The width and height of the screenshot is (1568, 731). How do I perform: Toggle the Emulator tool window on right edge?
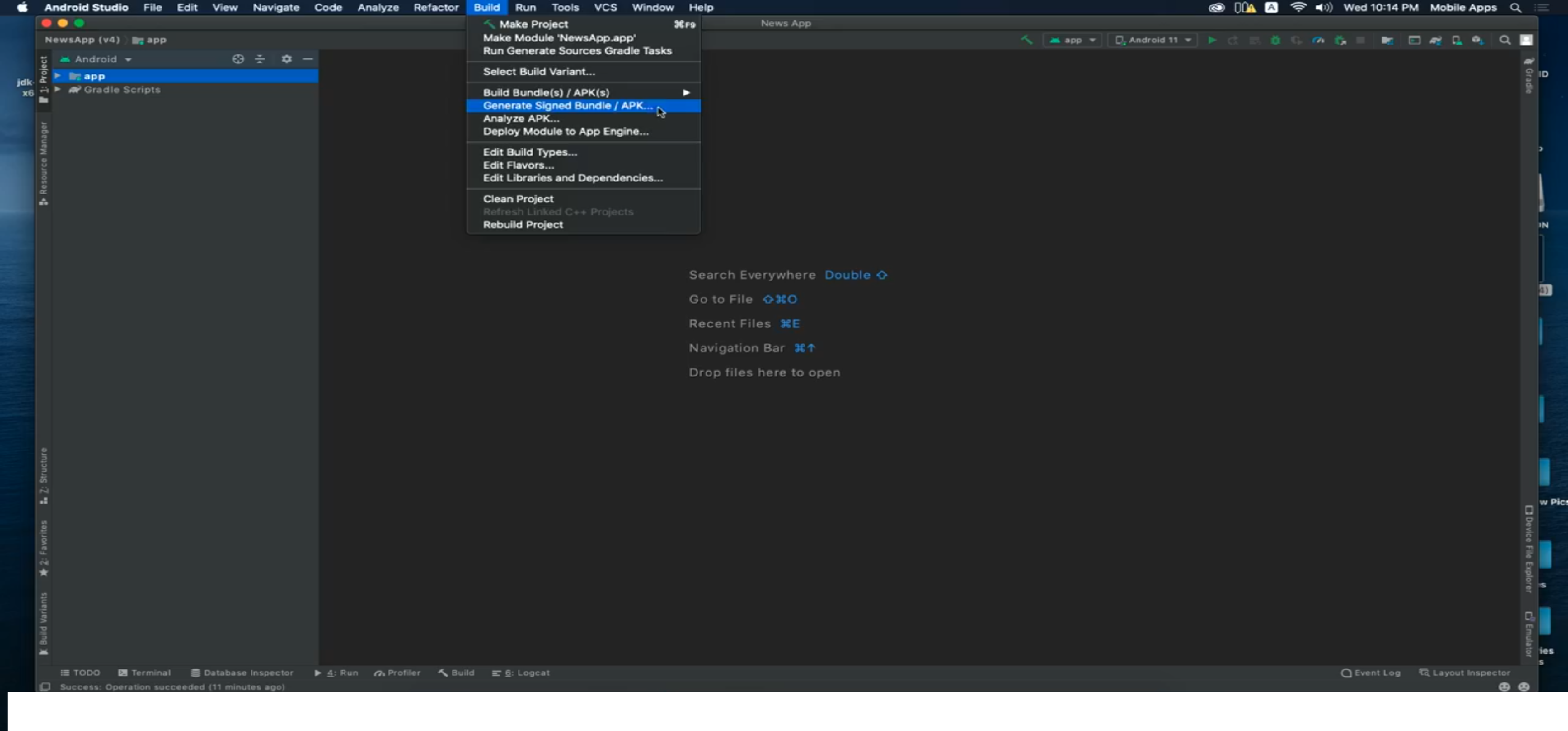point(1529,634)
